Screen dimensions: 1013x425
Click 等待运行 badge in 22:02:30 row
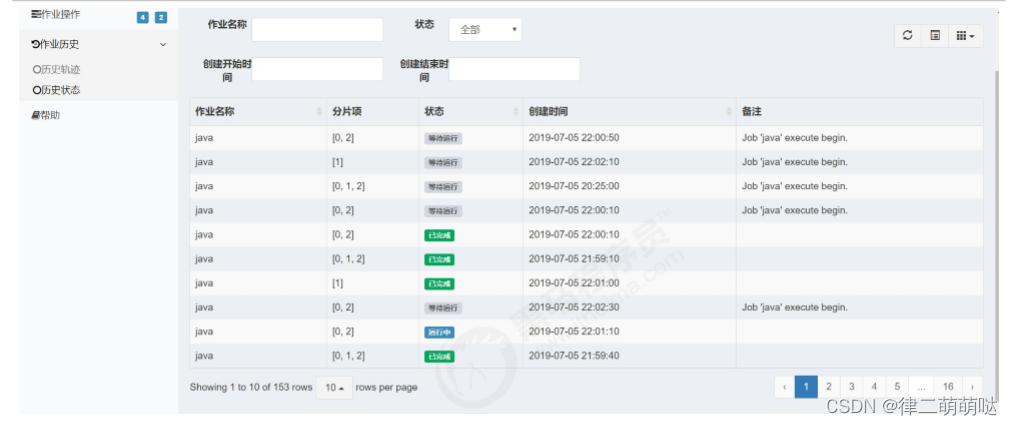tap(443, 307)
